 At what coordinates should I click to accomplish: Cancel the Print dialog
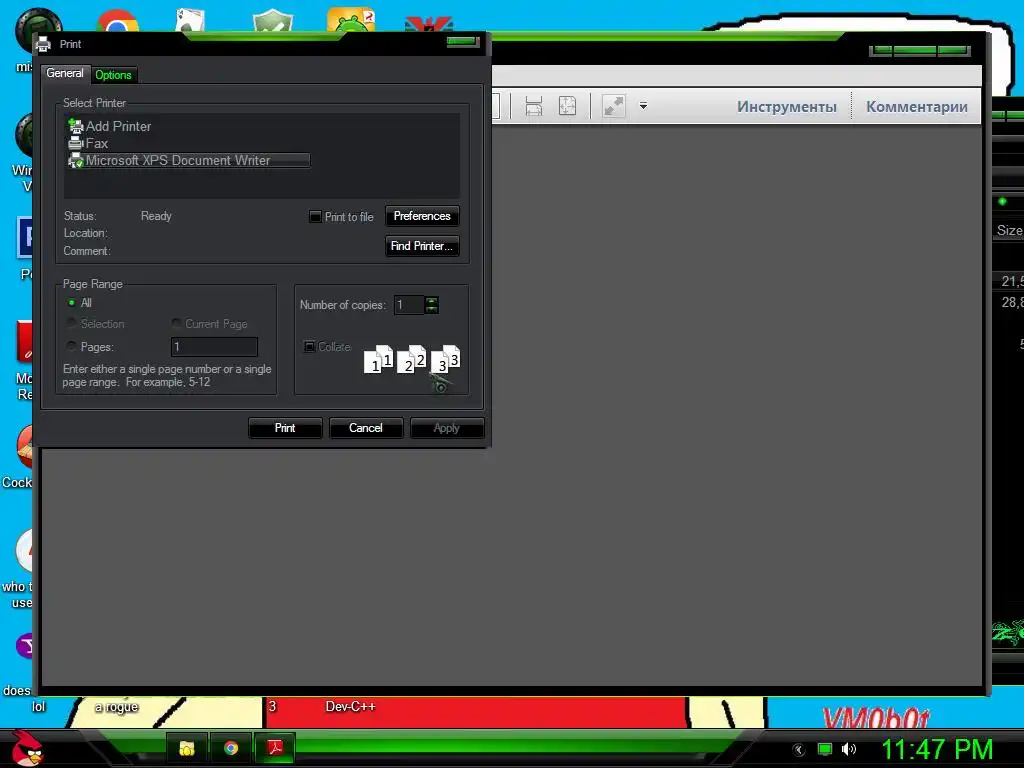(366, 428)
